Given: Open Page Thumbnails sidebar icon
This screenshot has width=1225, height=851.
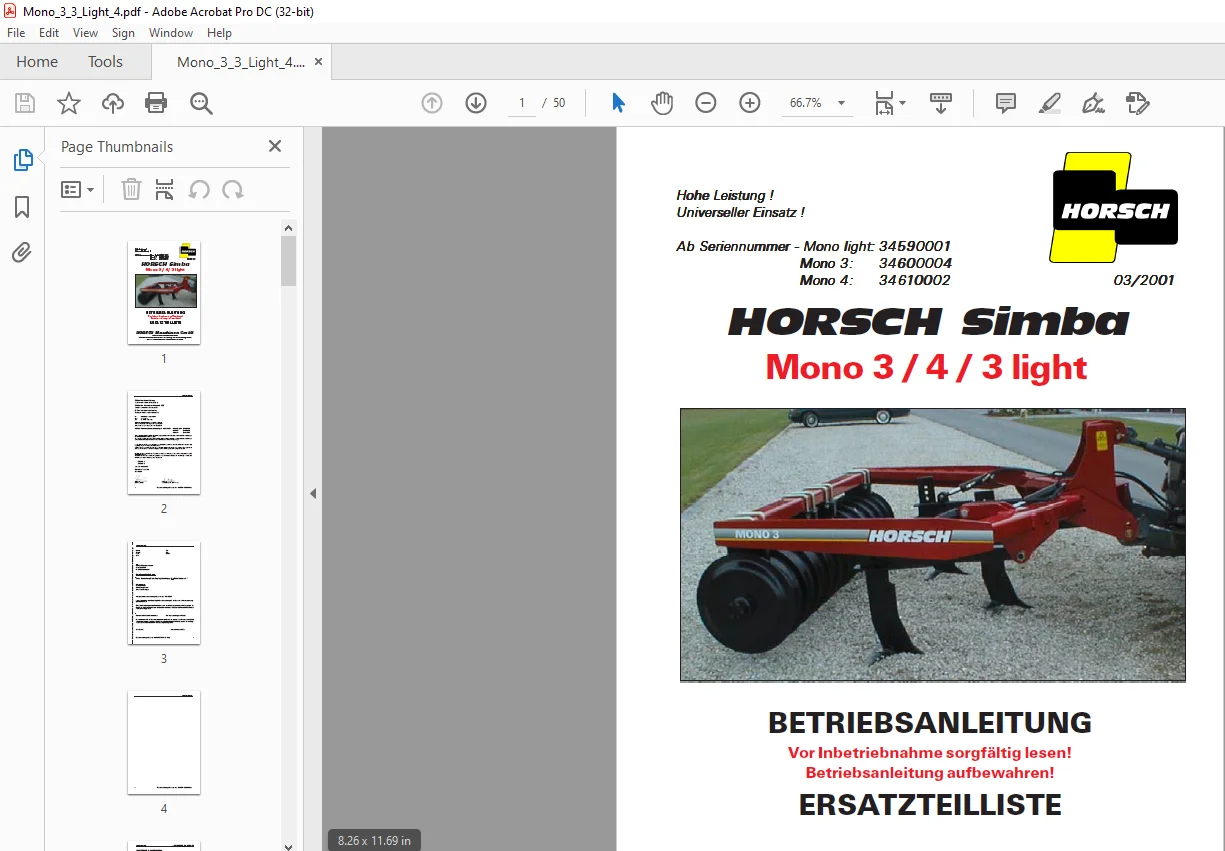Looking at the screenshot, I should click(x=22, y=160).
